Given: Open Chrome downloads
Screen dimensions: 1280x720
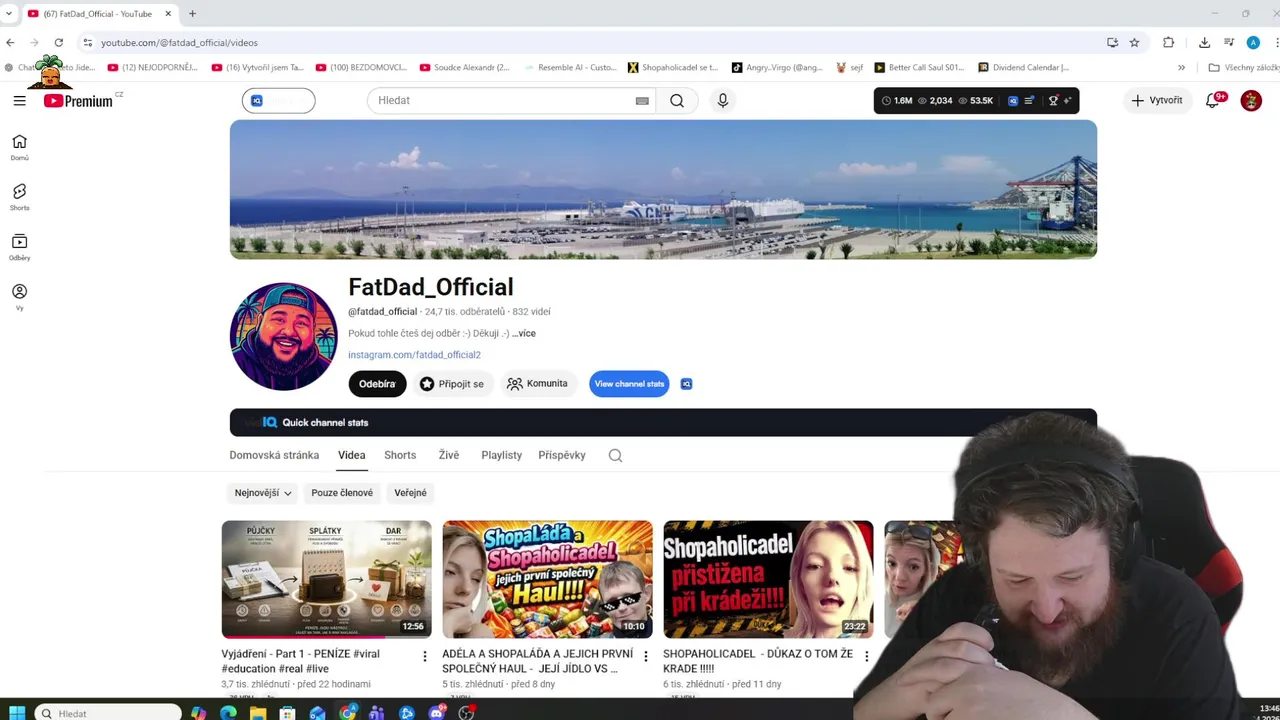Looking at the screenshot, I should pyautogui.click(x=1204, y=42).
